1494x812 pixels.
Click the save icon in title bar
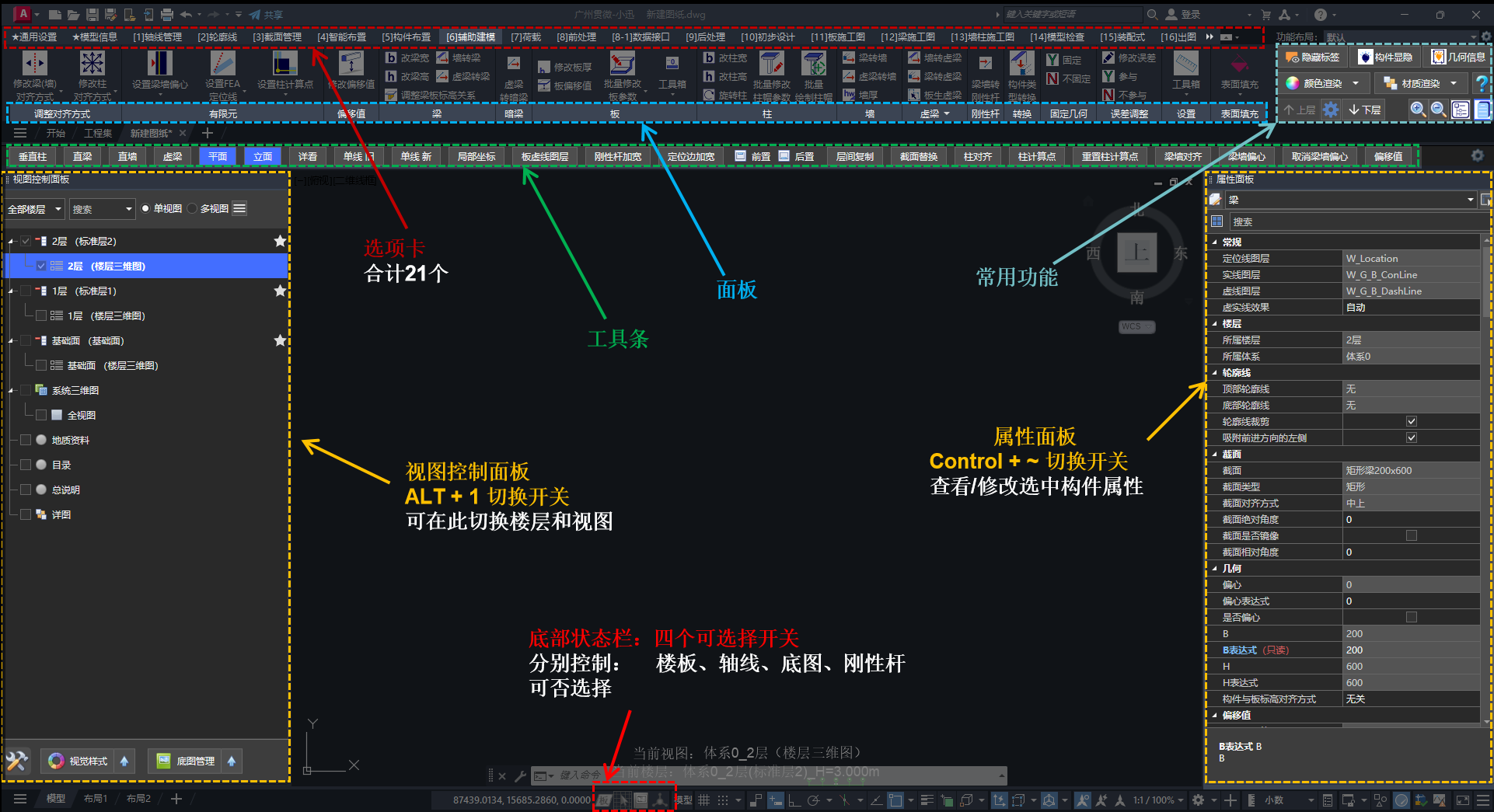(93, 15)
